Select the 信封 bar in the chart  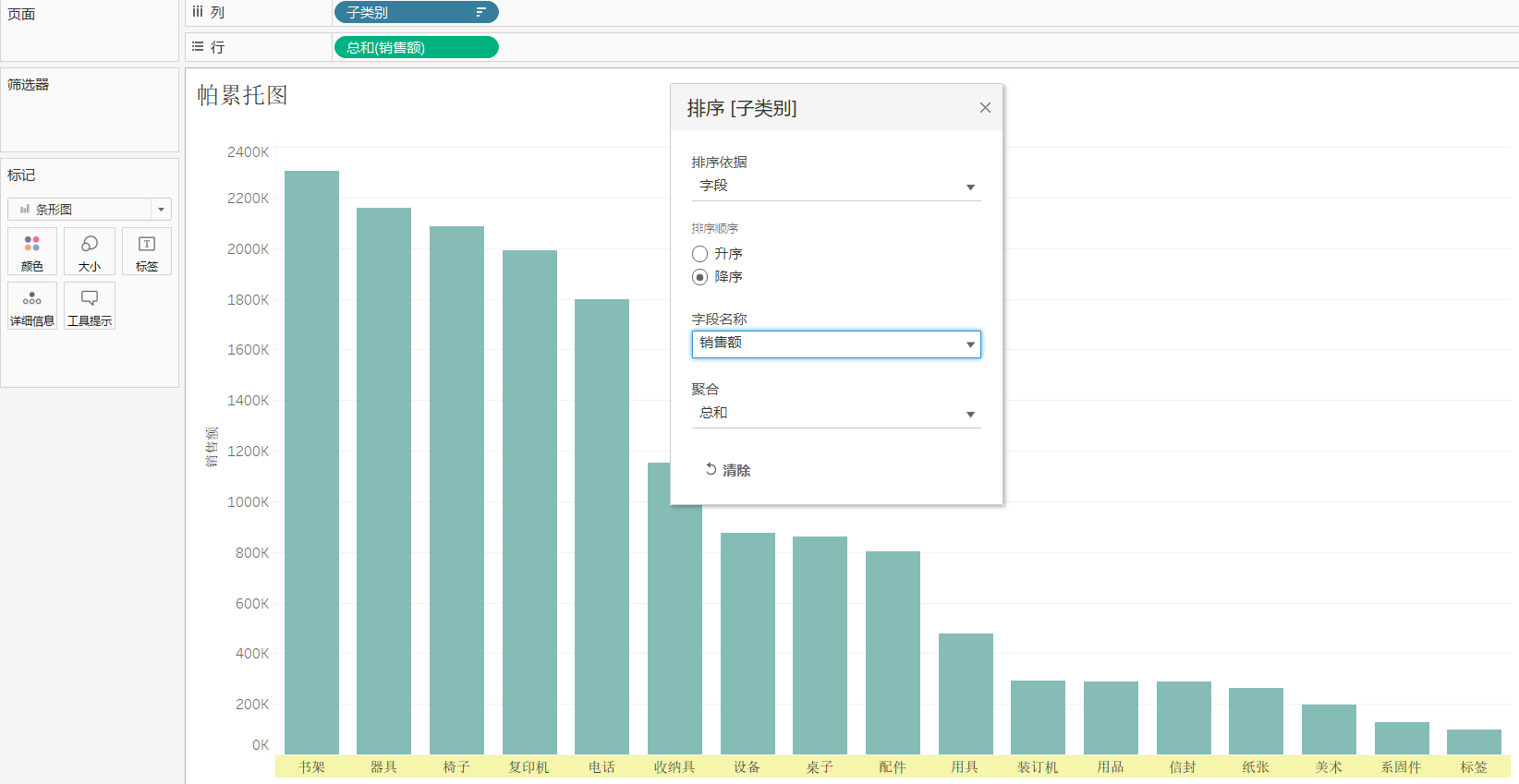point(1184,718)
